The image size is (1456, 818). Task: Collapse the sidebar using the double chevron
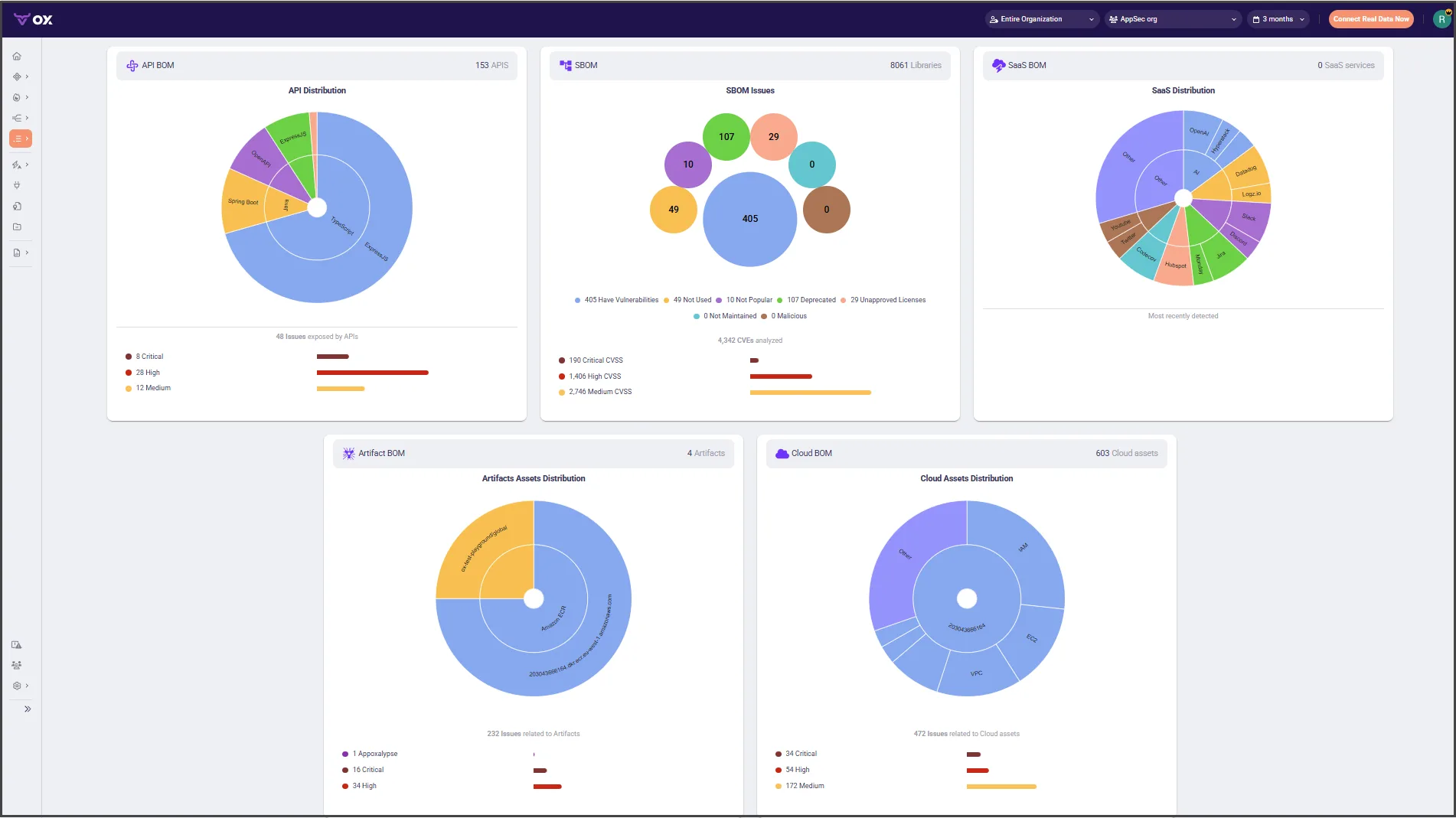[x=28, y=709]
